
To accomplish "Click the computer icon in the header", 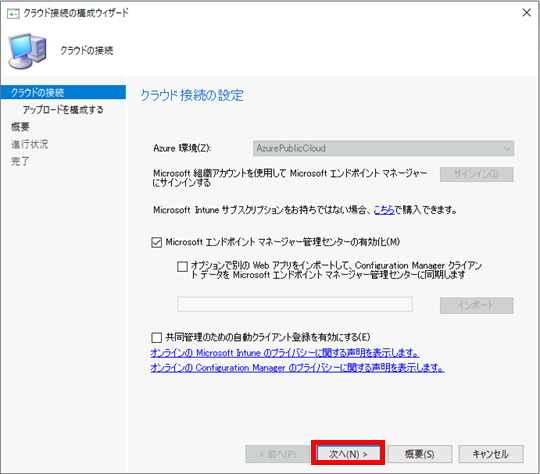I will pos(27,51).
